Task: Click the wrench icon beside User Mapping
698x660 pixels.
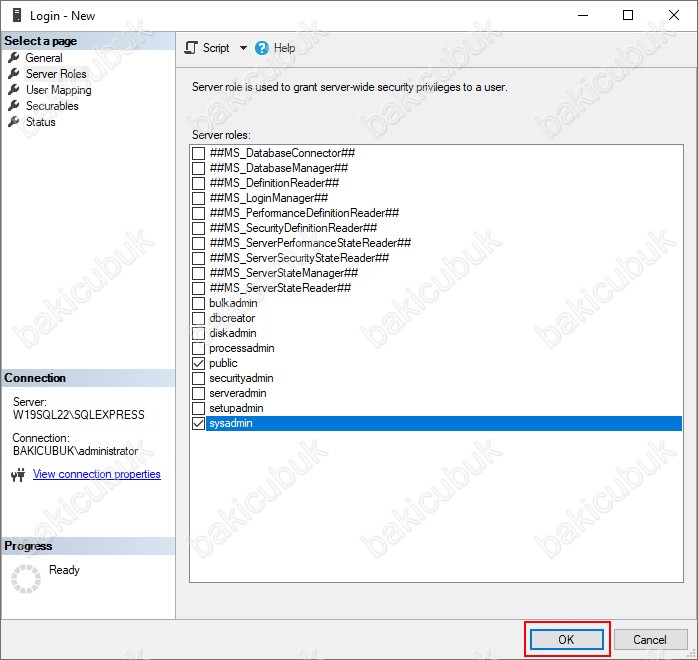Action: [x=14, y=90]
